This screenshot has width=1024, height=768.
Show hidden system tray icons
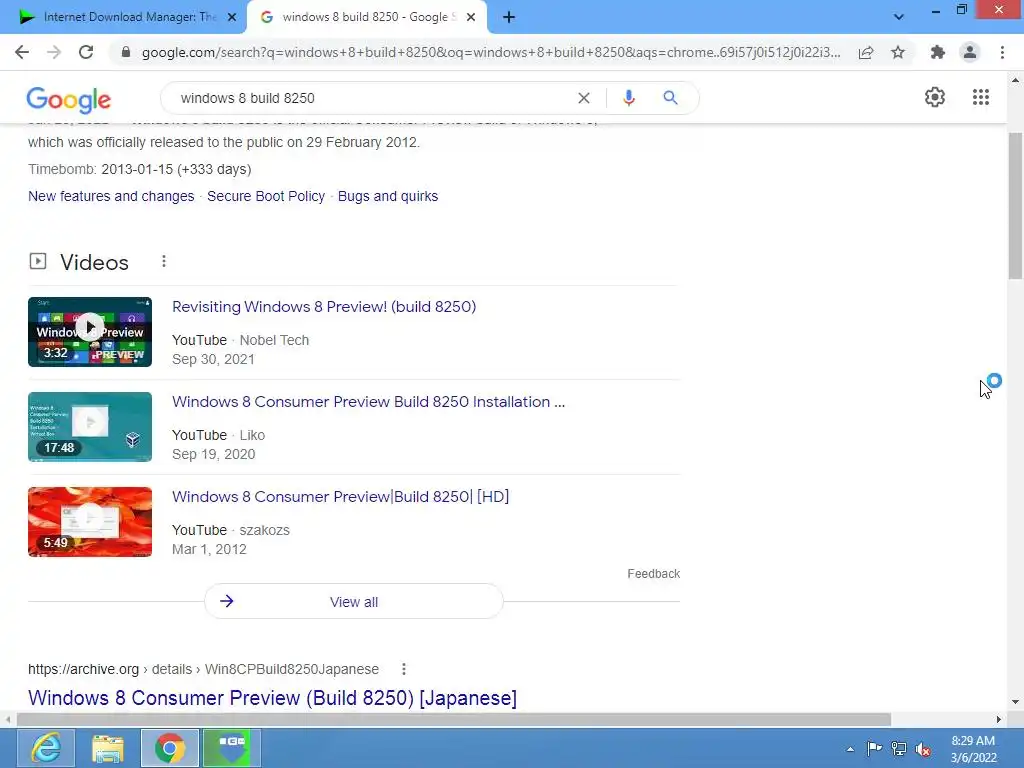click(x=850, y=749)
